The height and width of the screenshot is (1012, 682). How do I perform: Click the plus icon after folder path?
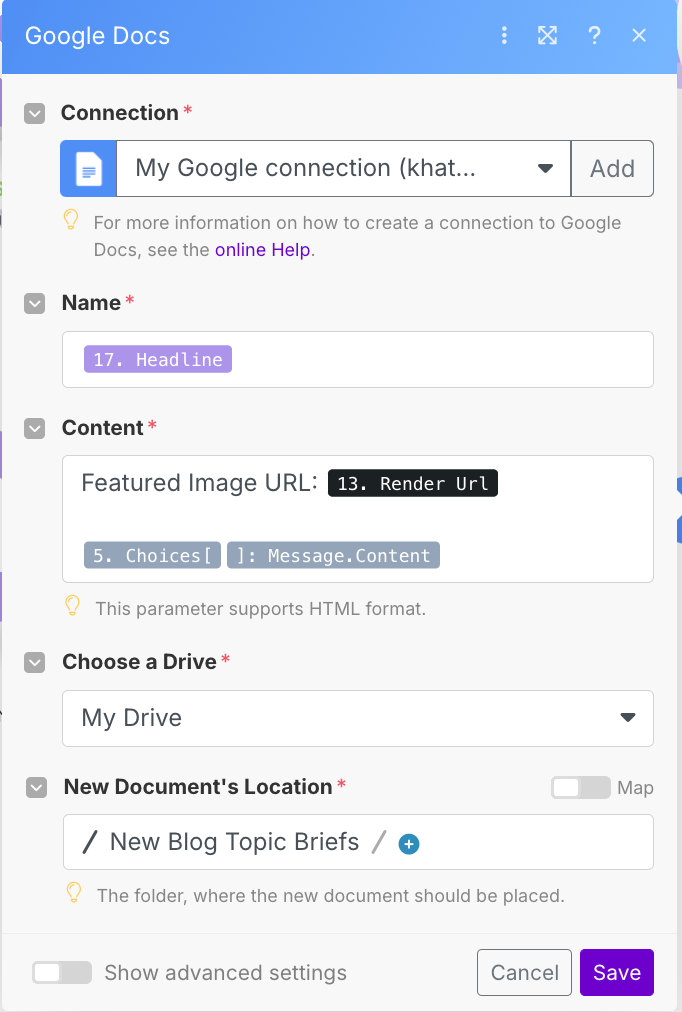click(408, 844)
